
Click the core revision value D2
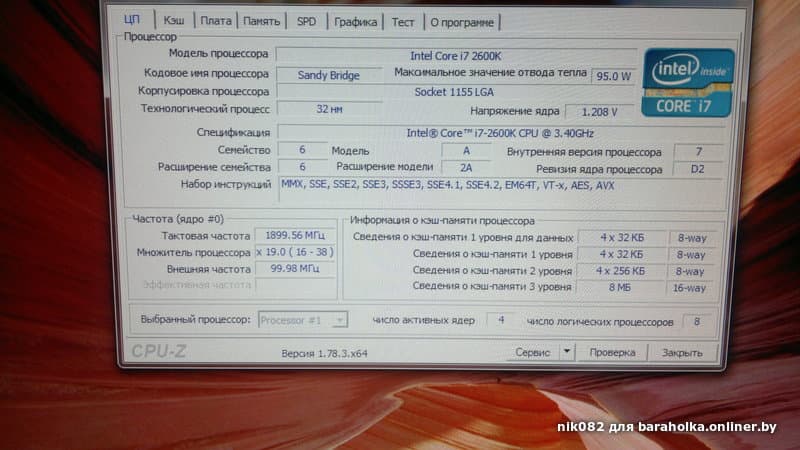pyautogui.click(x=697, y=169)
